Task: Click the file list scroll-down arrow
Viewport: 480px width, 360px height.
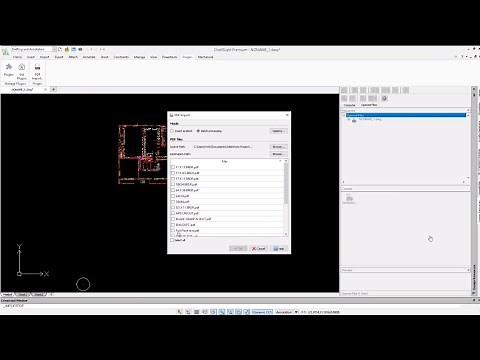Action: (x=286, y=234)
